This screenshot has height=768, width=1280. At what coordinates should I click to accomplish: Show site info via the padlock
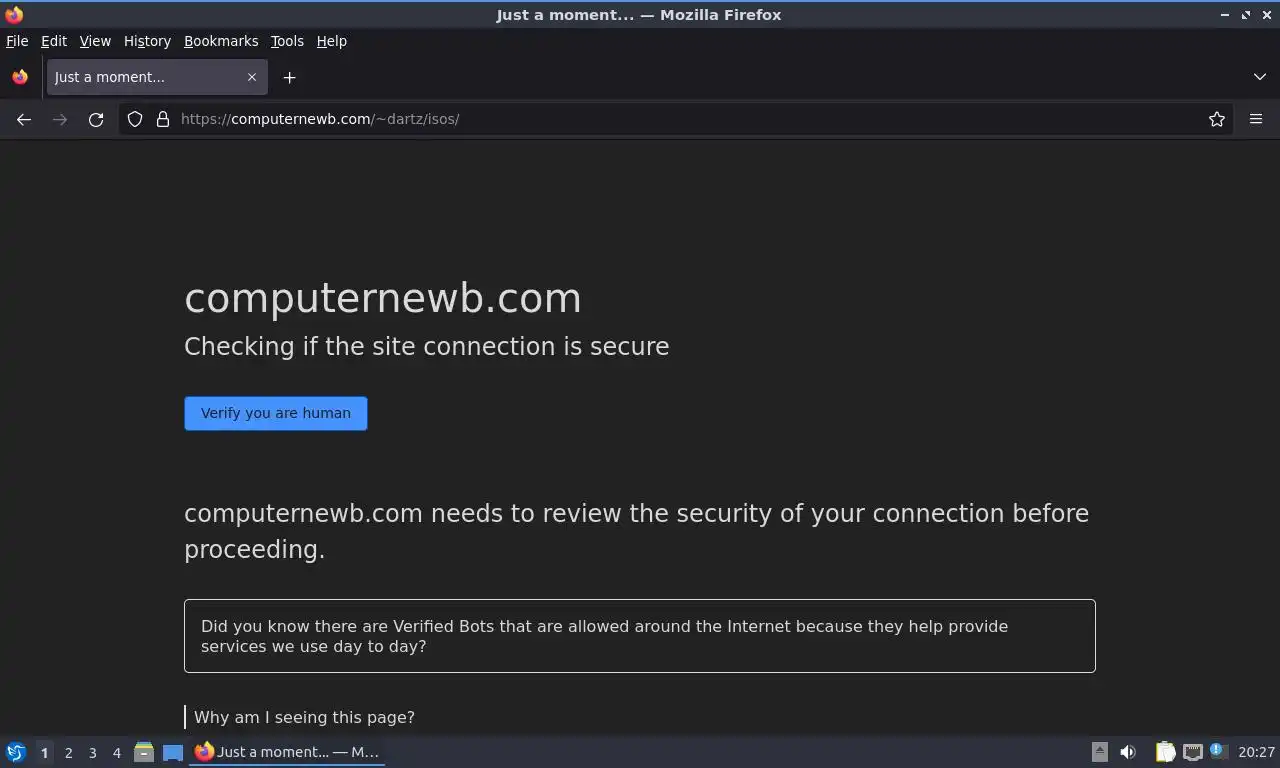(163, 119)
